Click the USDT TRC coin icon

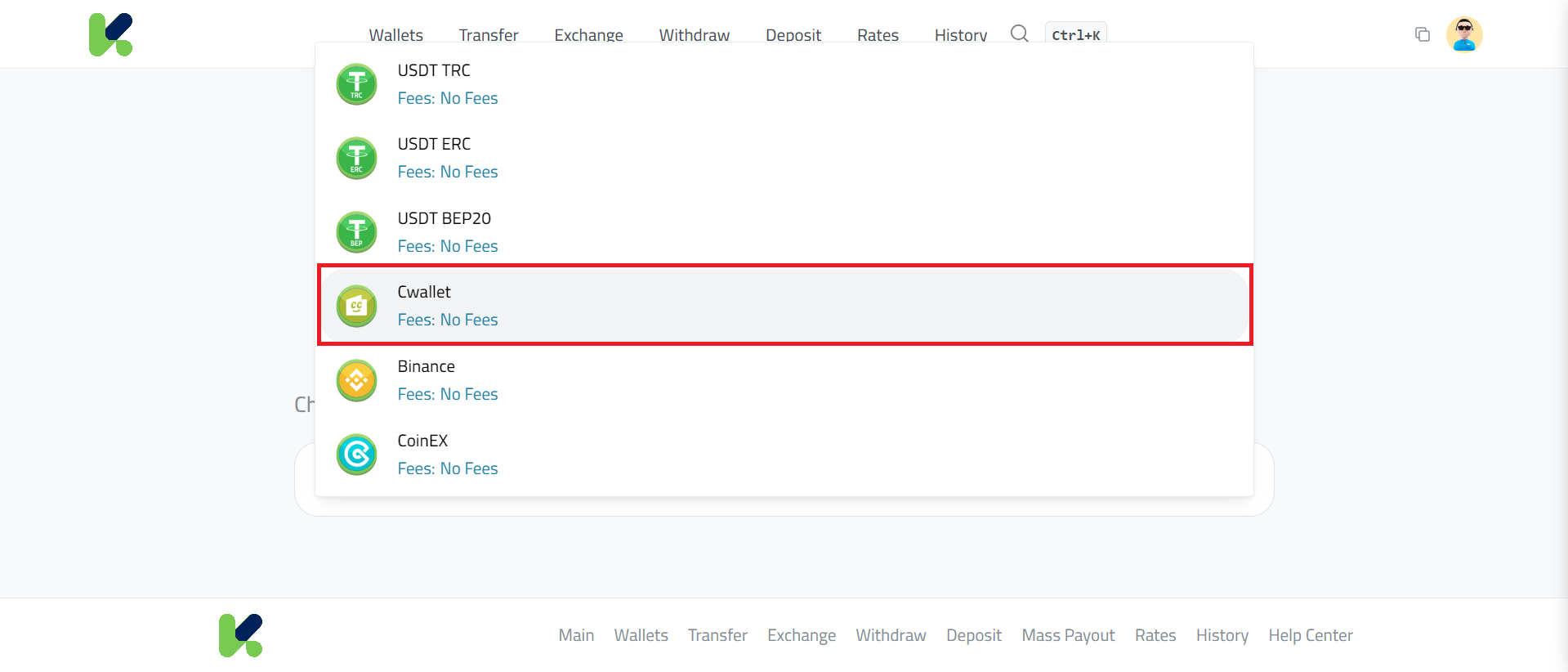tap(357, 84)
